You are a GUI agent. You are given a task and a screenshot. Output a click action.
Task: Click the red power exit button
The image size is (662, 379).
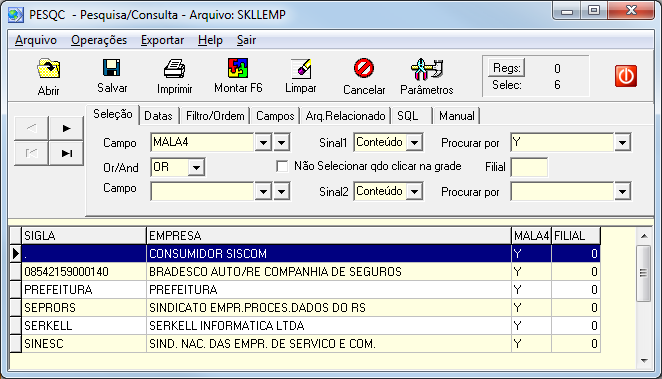[x=626, y=76]
